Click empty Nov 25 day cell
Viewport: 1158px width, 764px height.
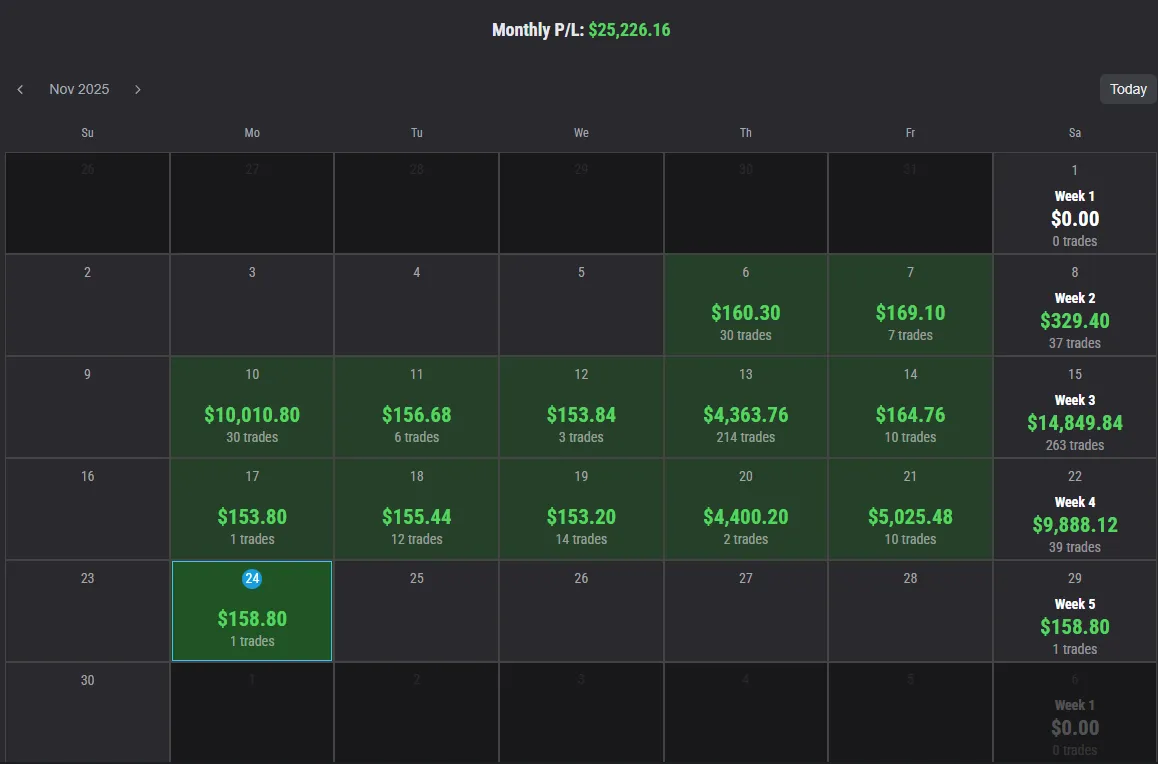click(416, 611)
